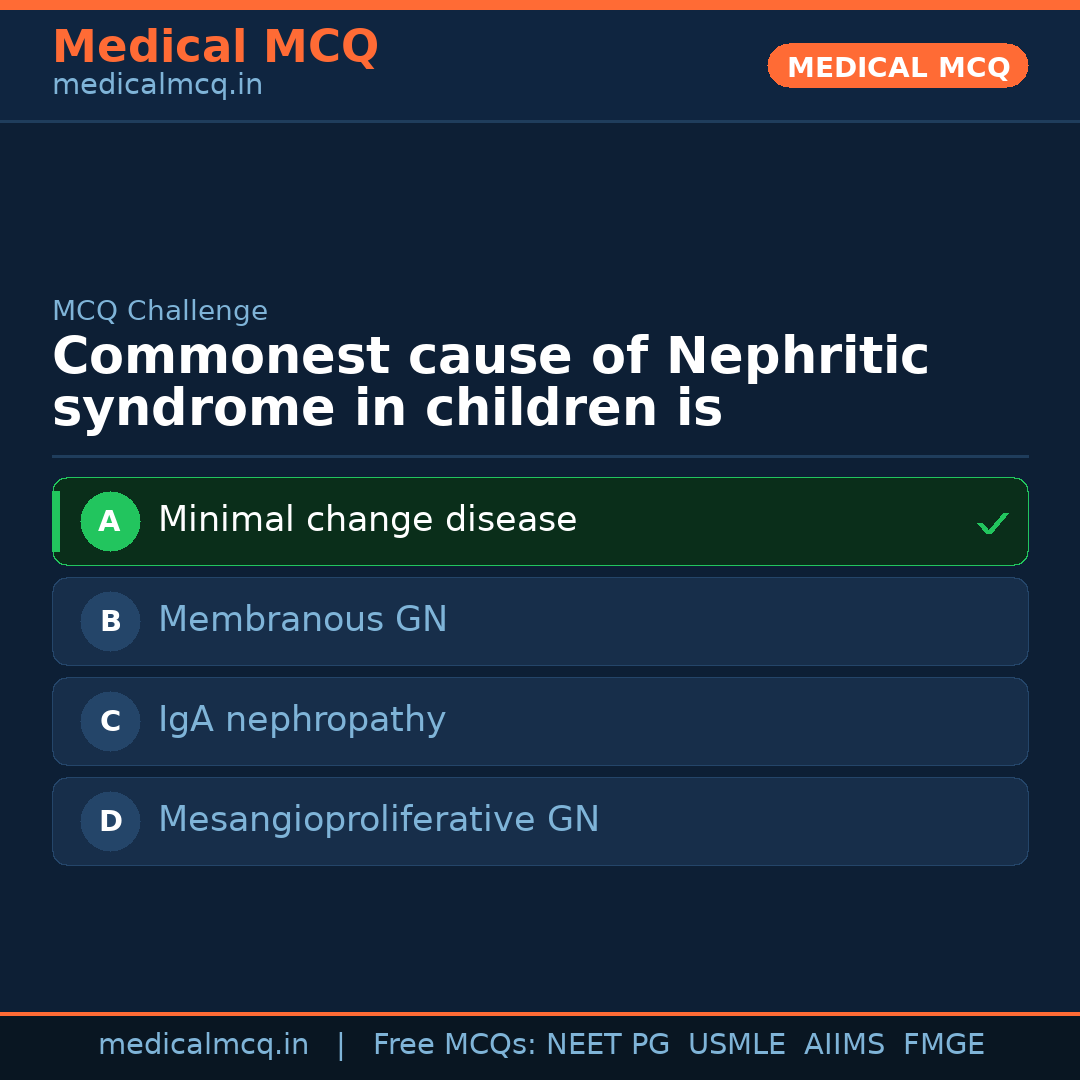
Task: Click the AIIMS footer text
Action: (x=844, y=1045)
